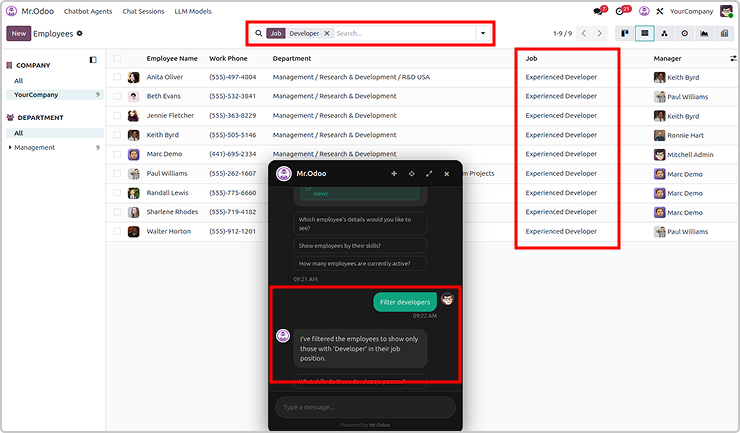740x433 pixels.
Task: Switch to activity view
Action: pos(684,33)
